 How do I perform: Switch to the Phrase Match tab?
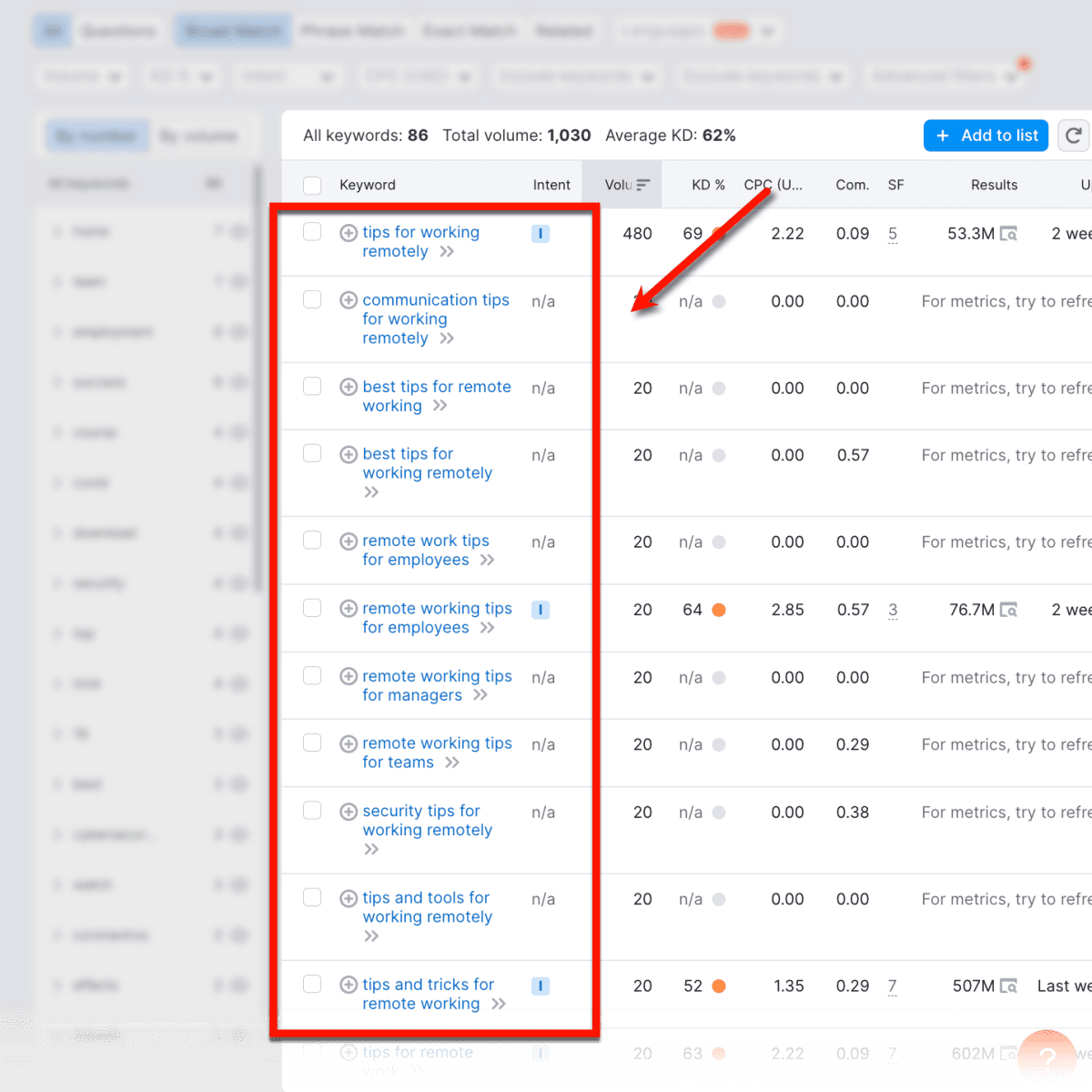pos(353,30)
